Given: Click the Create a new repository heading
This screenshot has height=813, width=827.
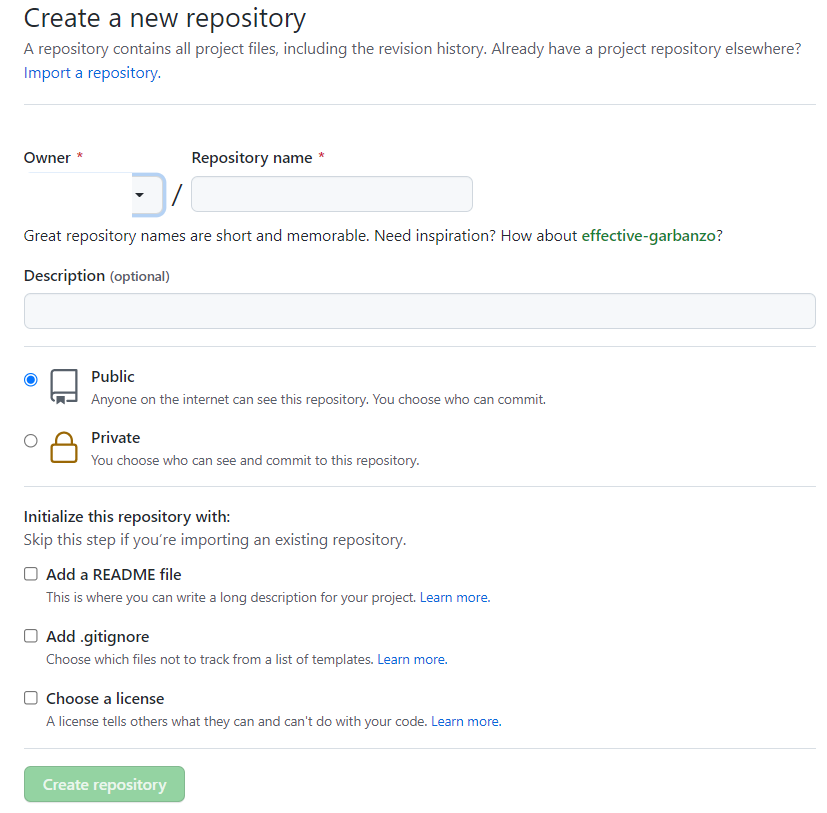Looking at the screenshot, I should click(x=165, y=19).
